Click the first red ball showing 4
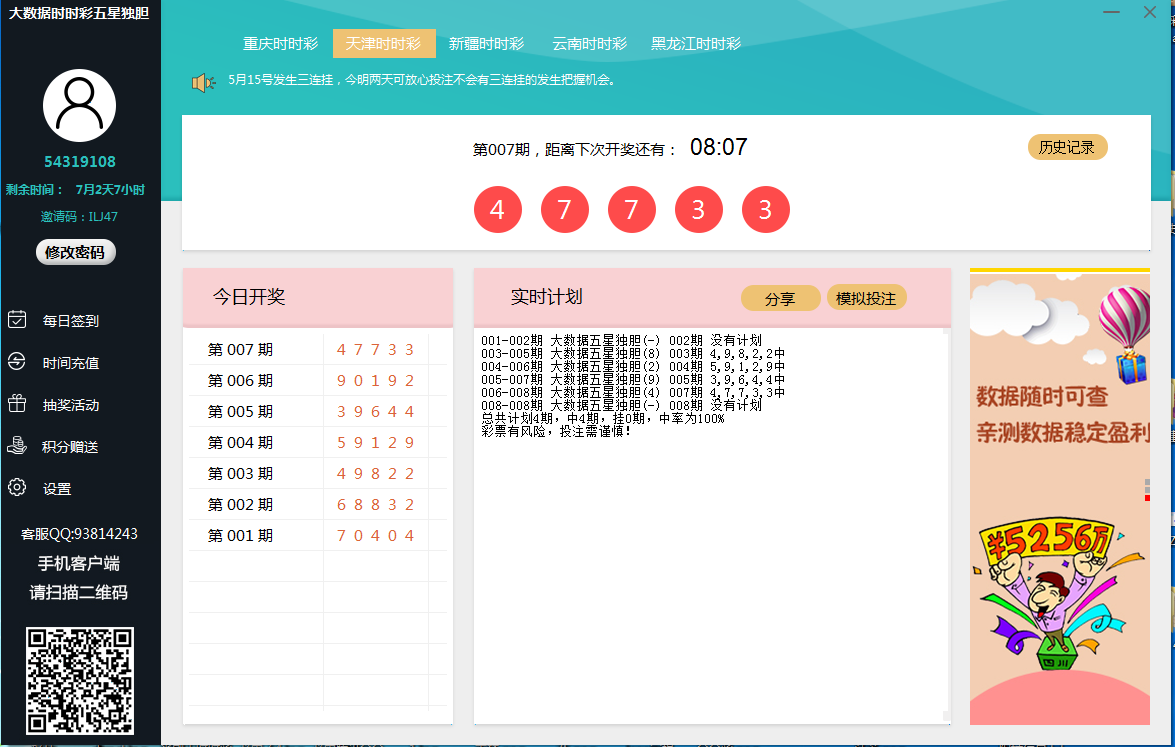 [498, 209]
